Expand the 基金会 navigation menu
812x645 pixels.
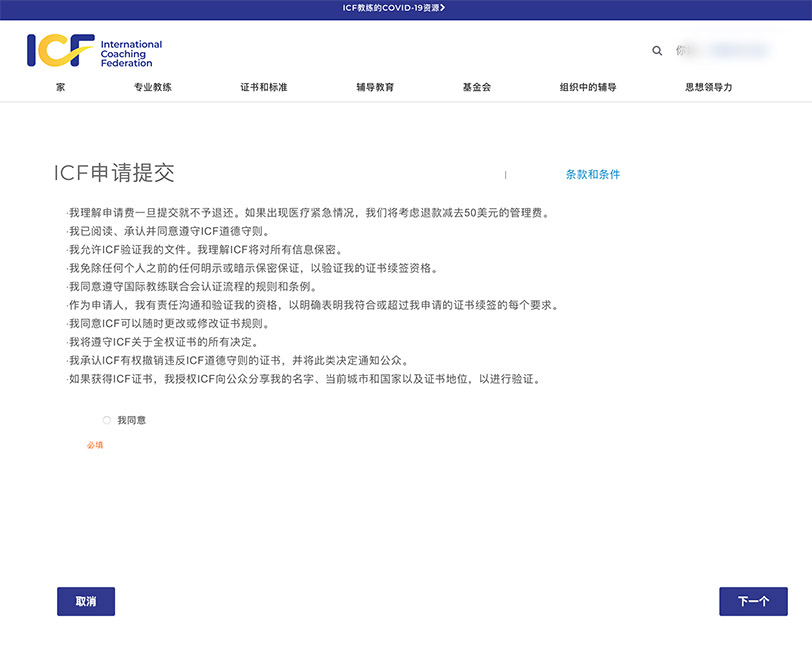click(x=477, y=88)
